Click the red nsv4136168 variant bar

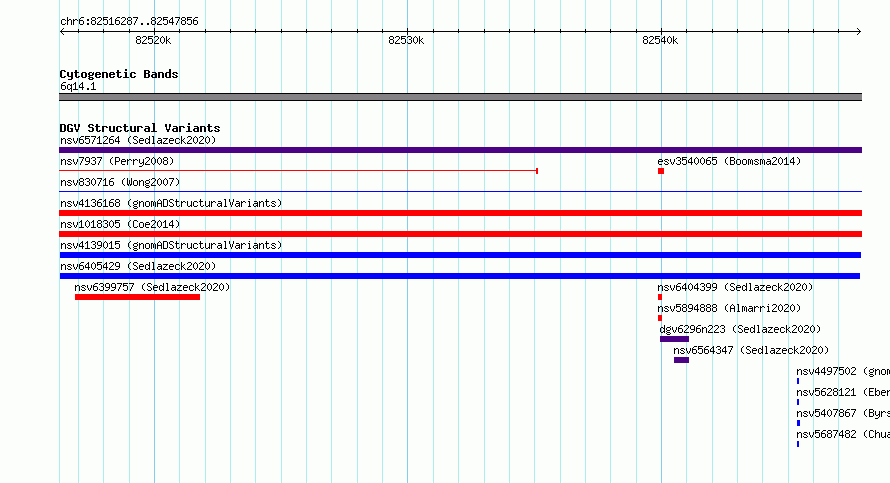click(x=460, y=213)
